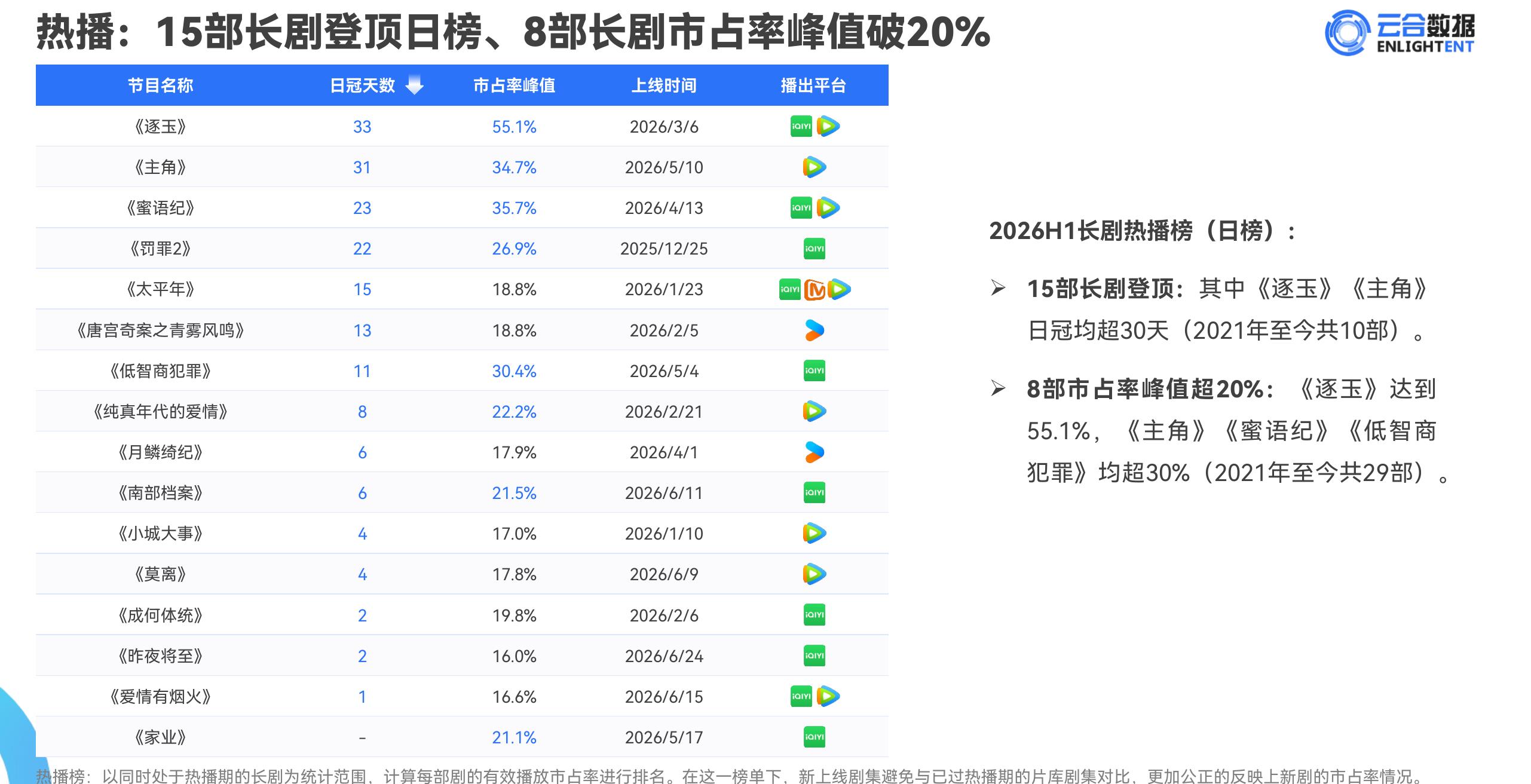Click the Tencent Video icon in the 《逐玉》 row
The height and width of the screenshot is (784, 1531).
828,126
